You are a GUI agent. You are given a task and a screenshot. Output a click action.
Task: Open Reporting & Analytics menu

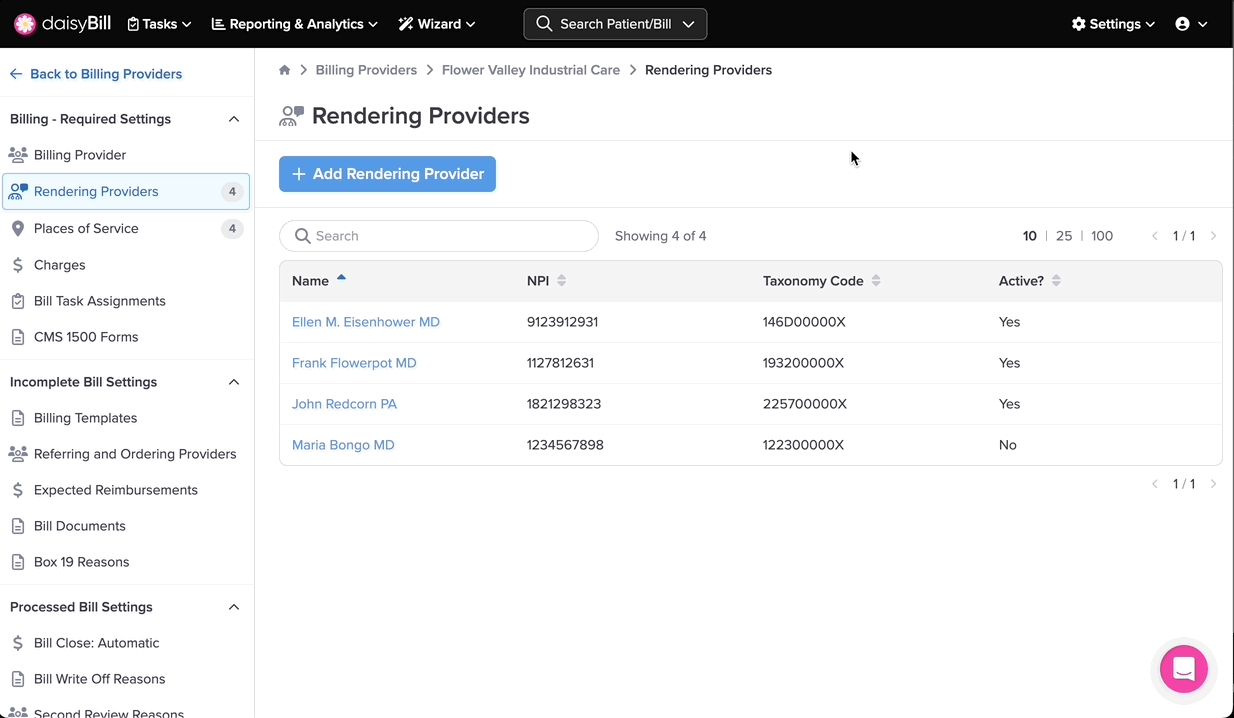point(294,24)
